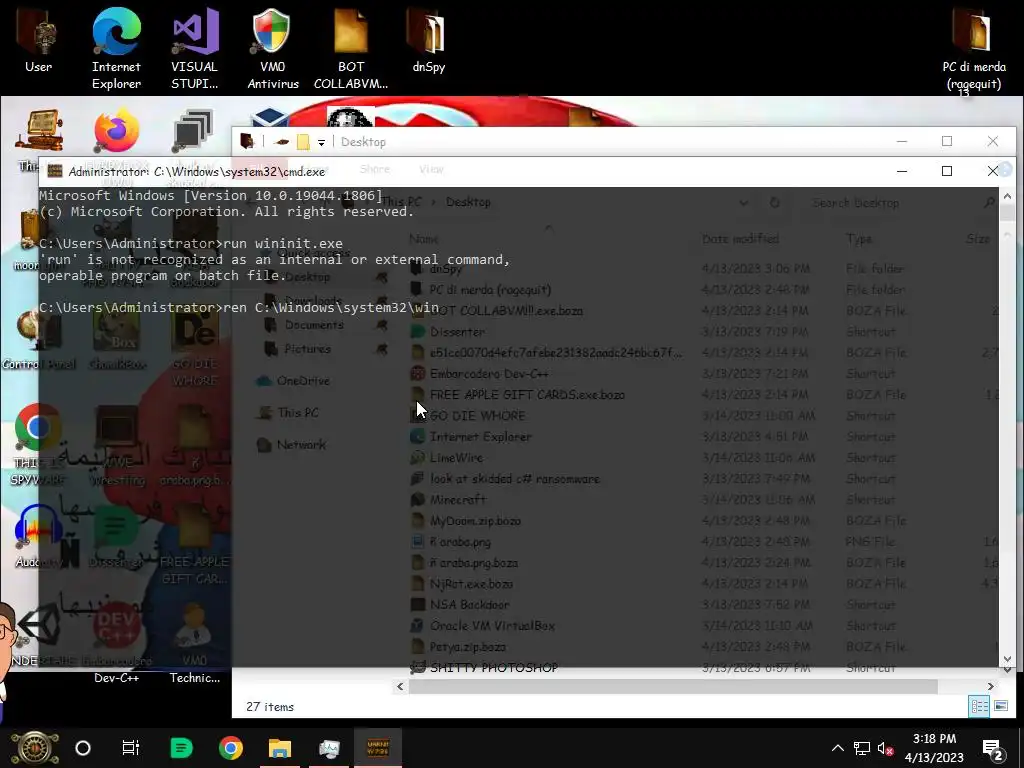The image size is (1024, 768).
Task: Switch to Large icons view button
Action: pos(1000,706)
